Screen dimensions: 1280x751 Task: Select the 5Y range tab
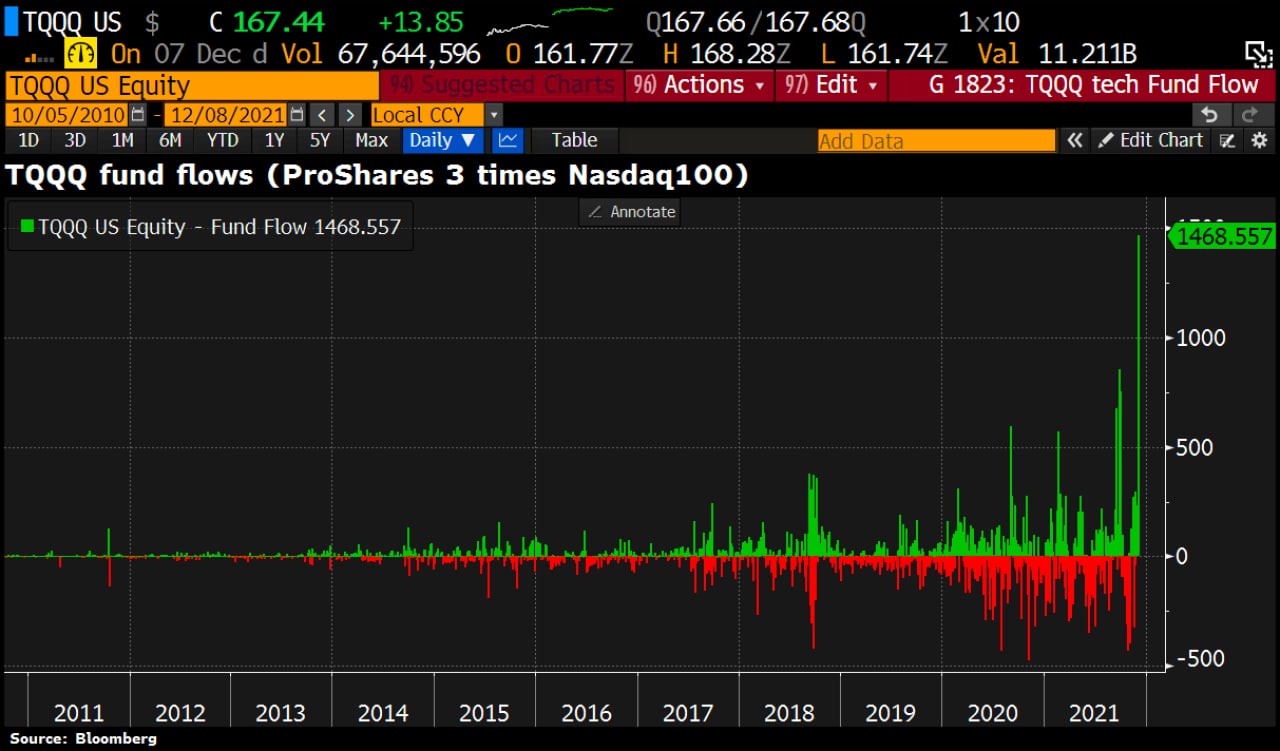pos(319,140)
